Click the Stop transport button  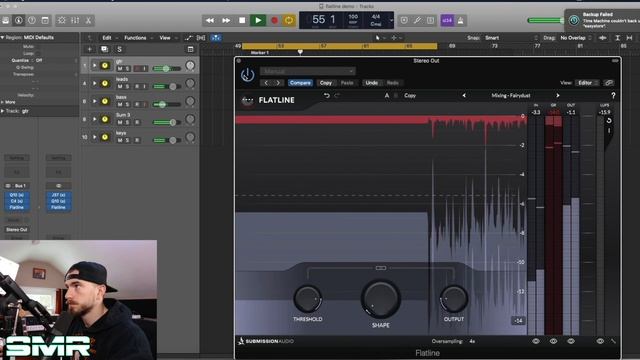click(x=242, y=20)
